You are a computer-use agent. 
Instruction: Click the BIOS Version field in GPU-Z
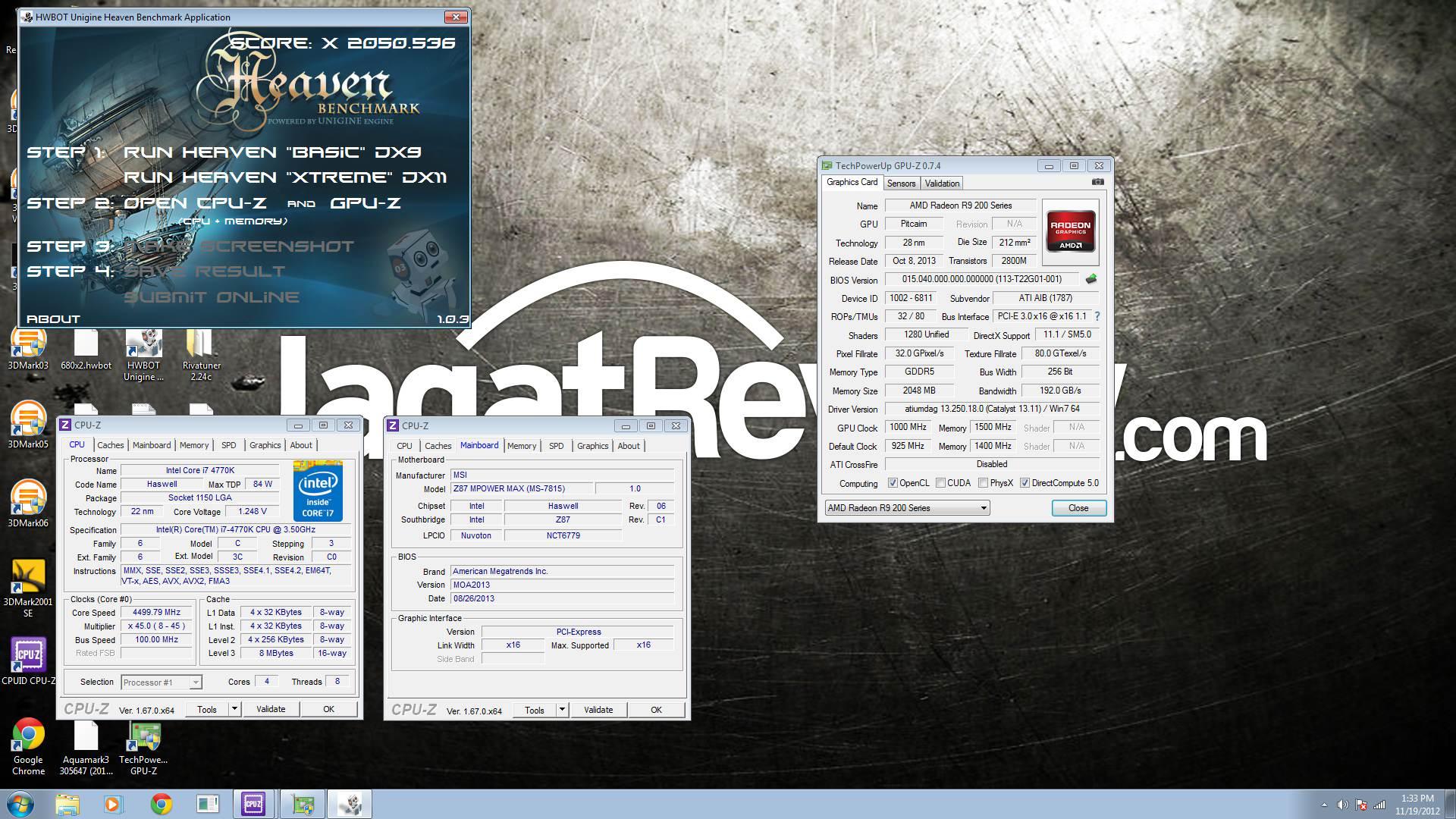(981, 279)
